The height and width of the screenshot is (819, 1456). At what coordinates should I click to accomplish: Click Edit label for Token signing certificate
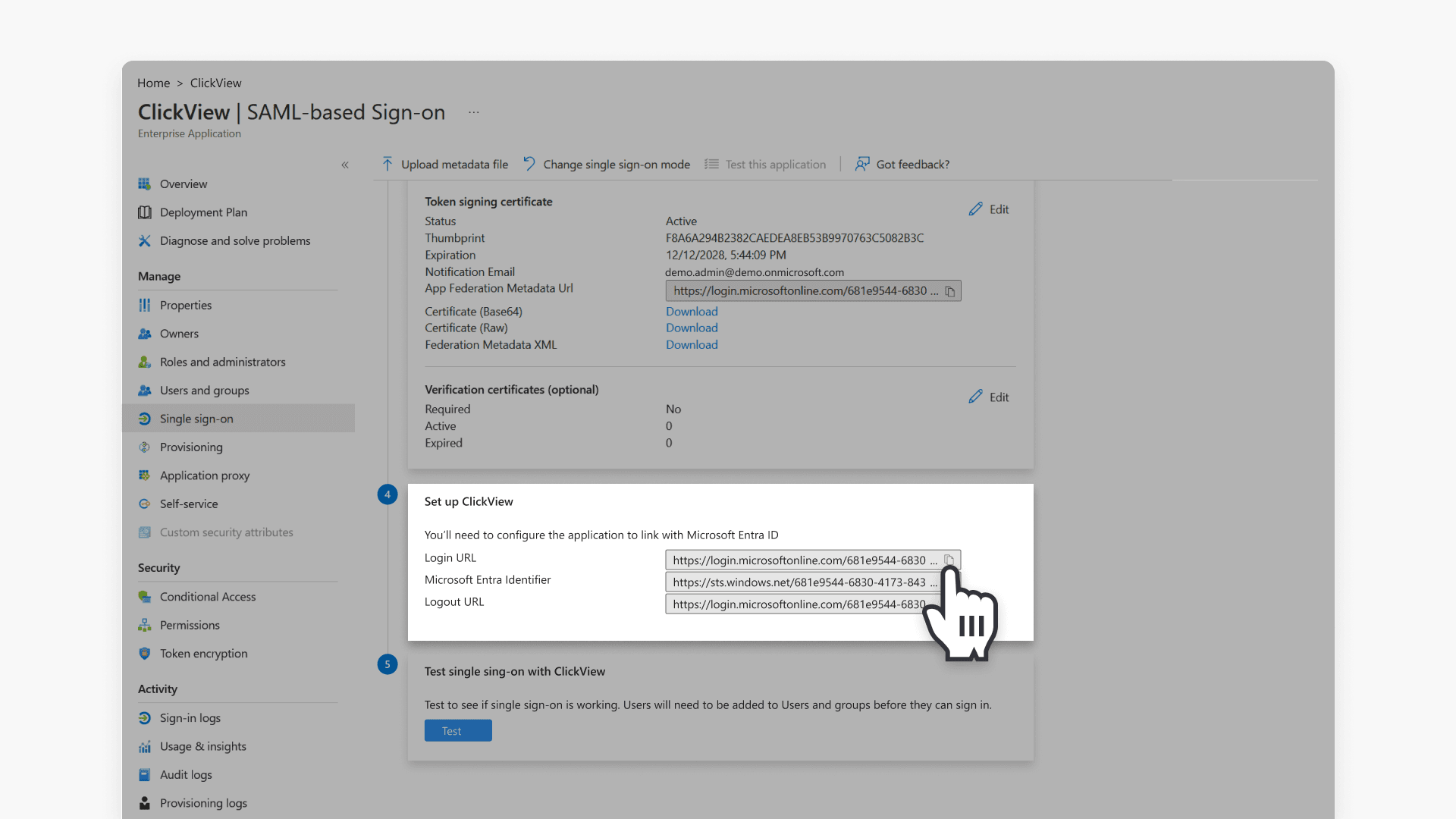(x=999, y=209)
